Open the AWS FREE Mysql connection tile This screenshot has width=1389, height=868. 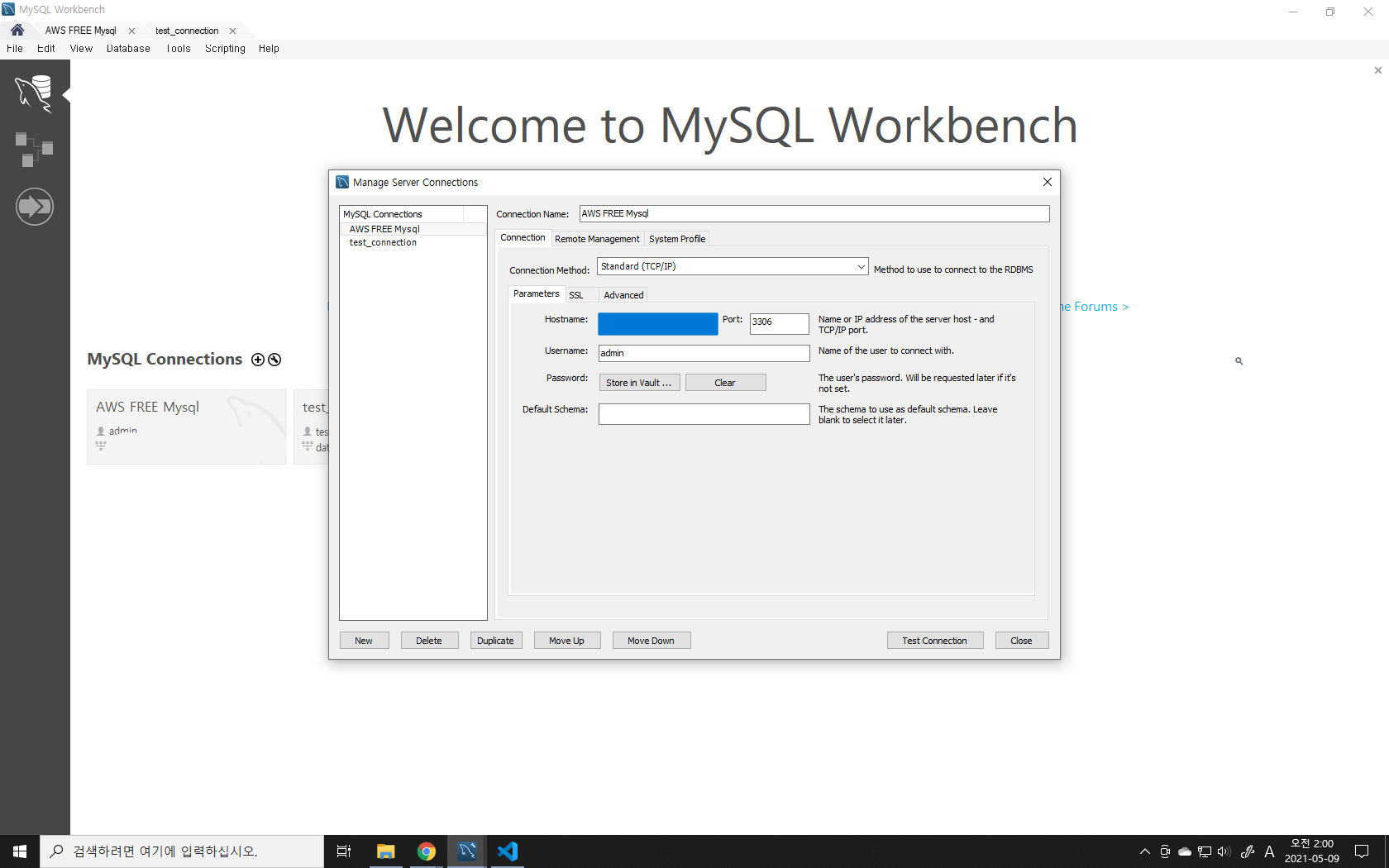pos(186,427)
